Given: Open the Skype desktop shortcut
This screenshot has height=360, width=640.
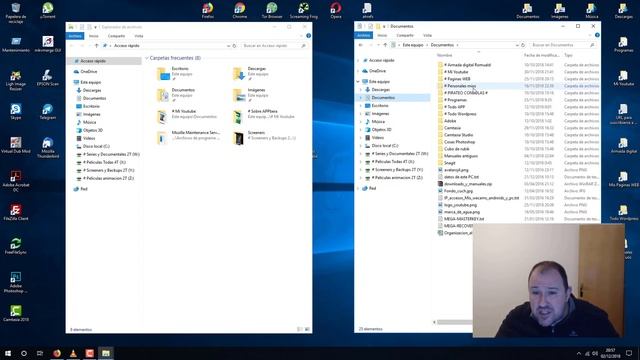Looking at the screenshot, I should (x=16, y=111).
